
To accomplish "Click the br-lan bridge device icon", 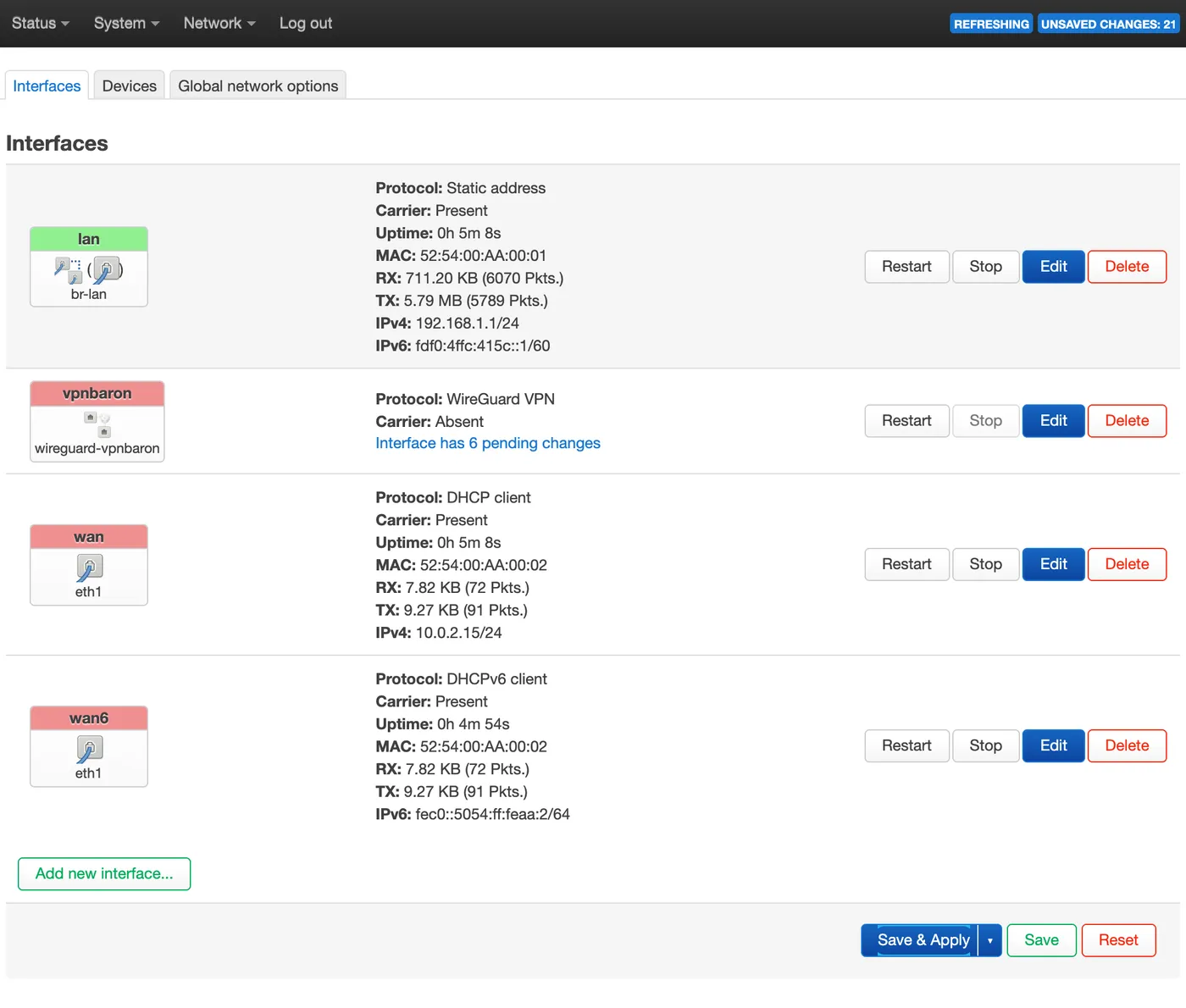I will [69, 270].
